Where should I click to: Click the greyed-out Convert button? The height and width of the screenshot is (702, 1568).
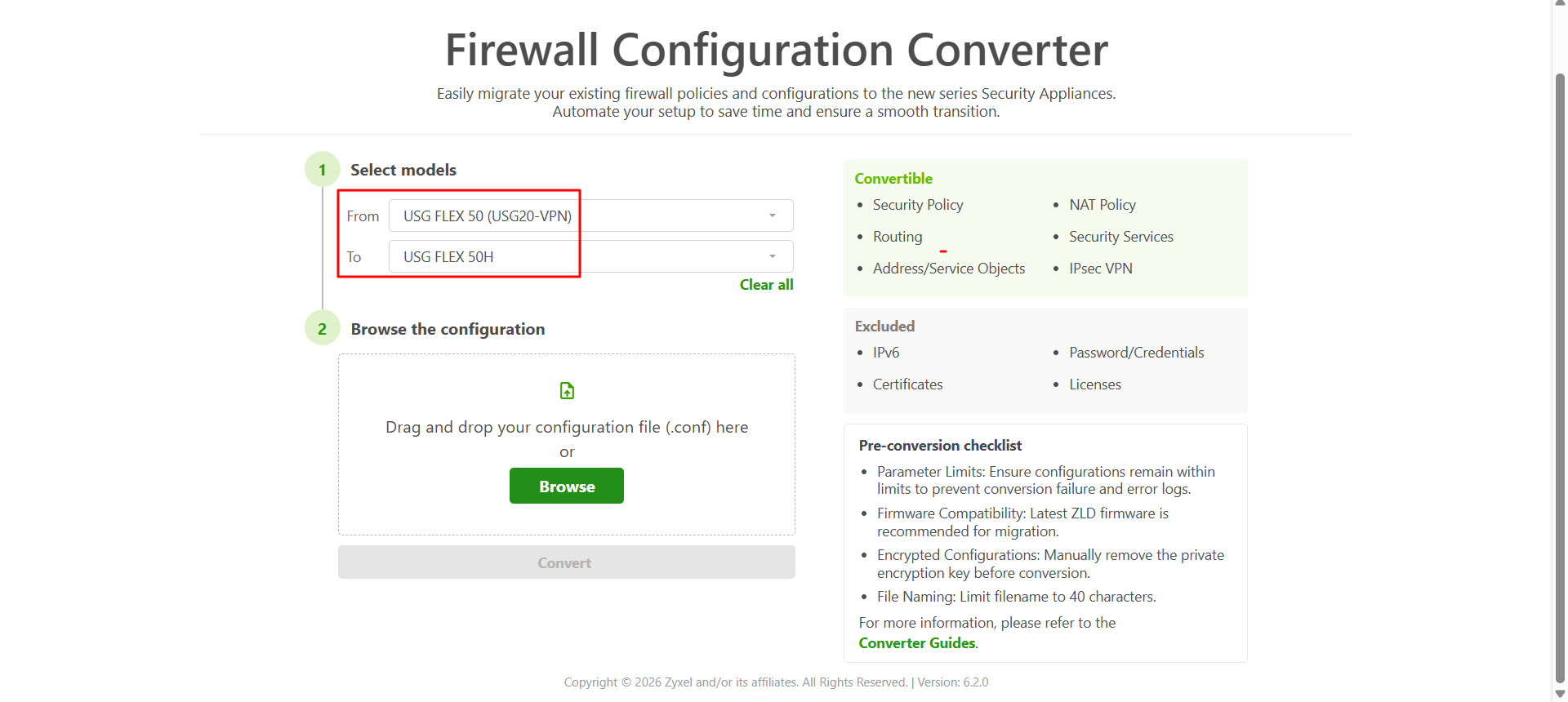click(567, 562)
